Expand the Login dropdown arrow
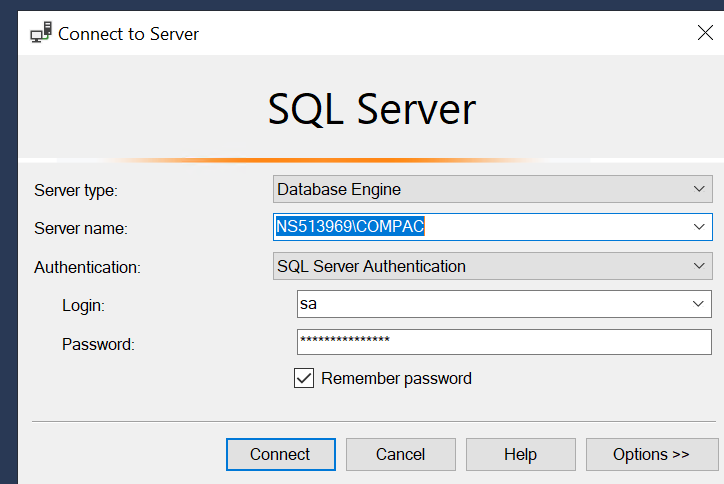724x484 pixels. tap(698, 304)
